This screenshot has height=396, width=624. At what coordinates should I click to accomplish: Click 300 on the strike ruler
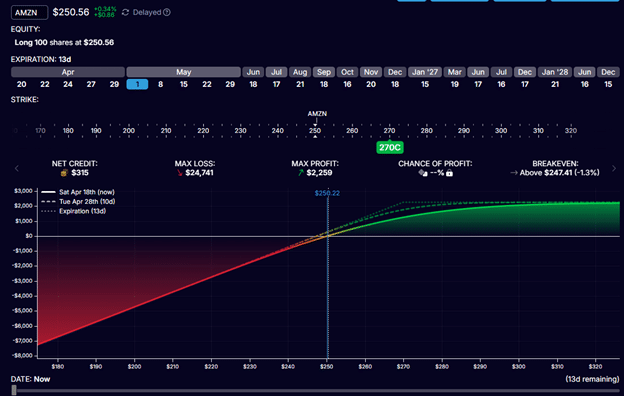[x=501, y=131]
